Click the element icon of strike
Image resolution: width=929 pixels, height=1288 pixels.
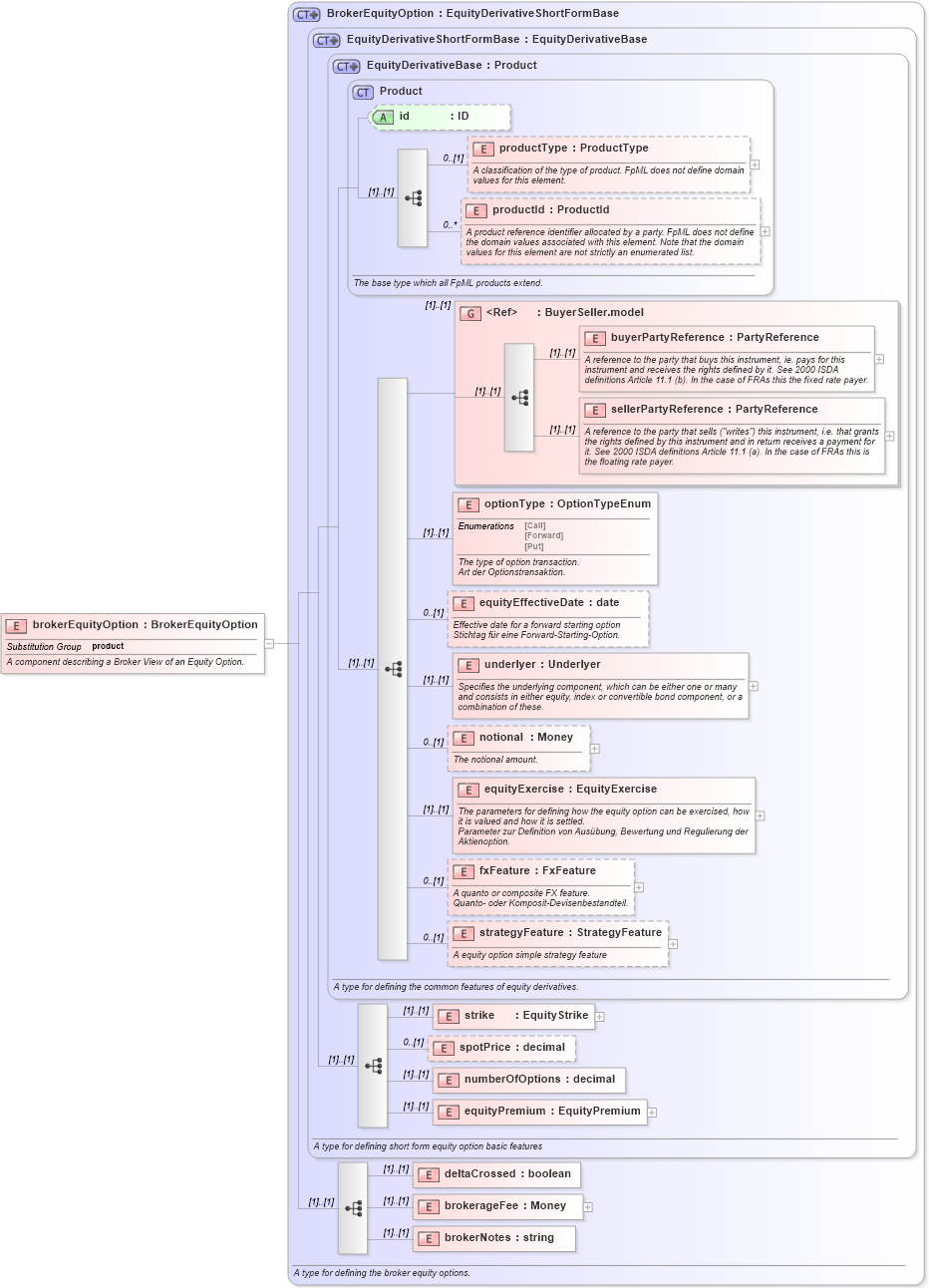coord(449,1017)
